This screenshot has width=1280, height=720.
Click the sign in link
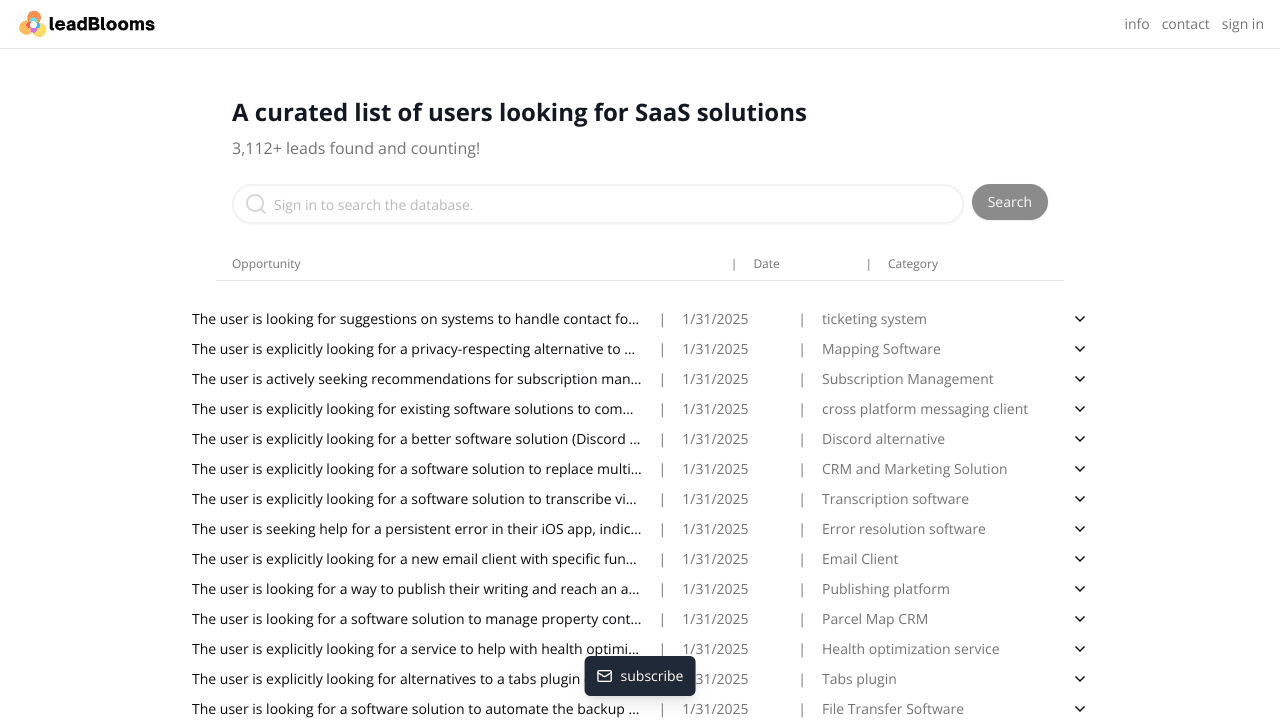(1242, 24)
